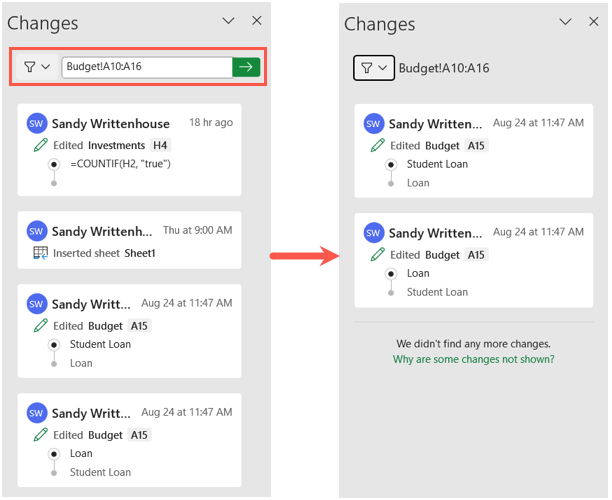
Task: Open the filter dropdown in left Changes pane
Action: tap(37, 67)
